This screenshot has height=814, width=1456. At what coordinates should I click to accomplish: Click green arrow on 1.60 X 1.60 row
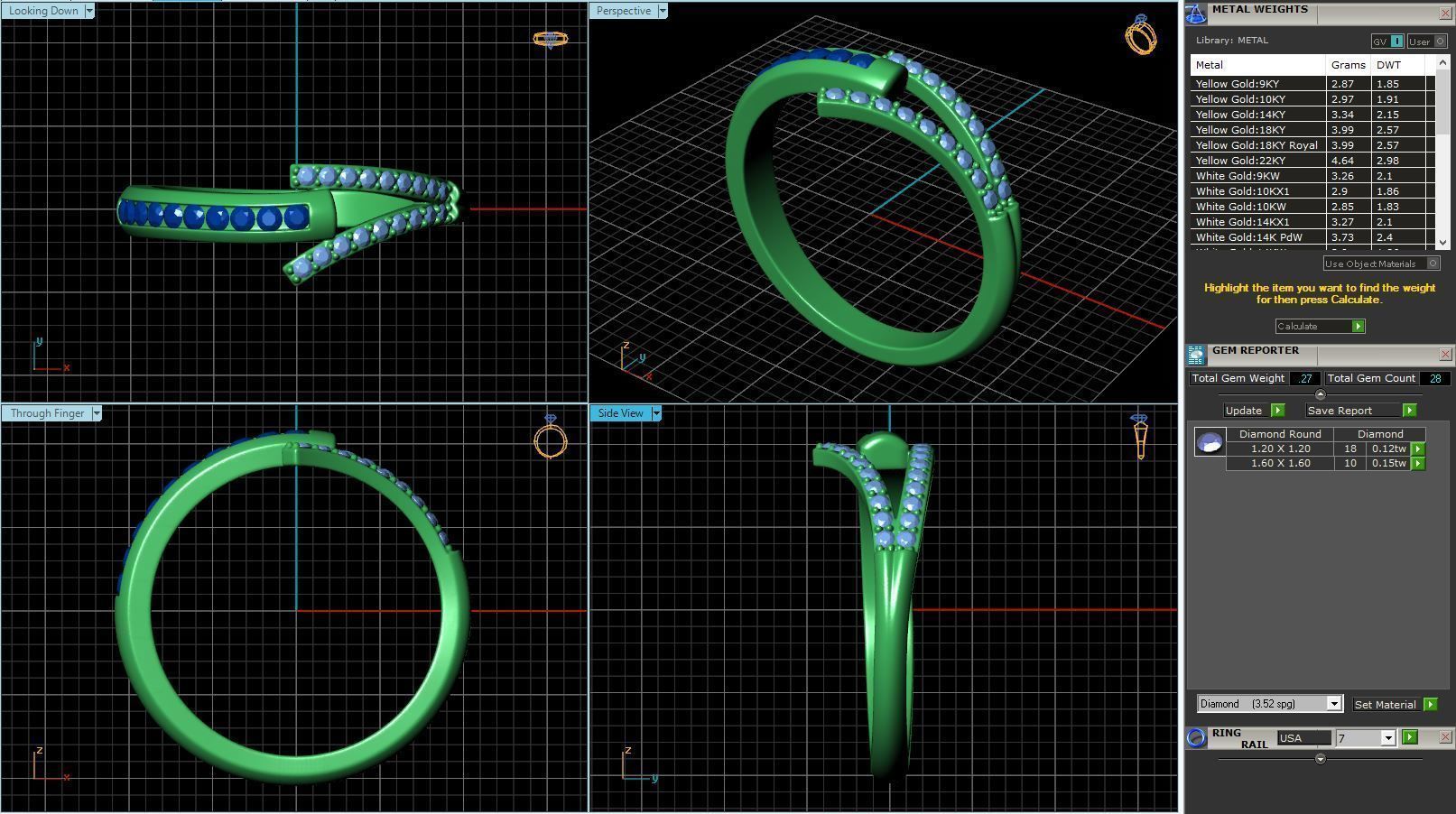pos(1418,464)
